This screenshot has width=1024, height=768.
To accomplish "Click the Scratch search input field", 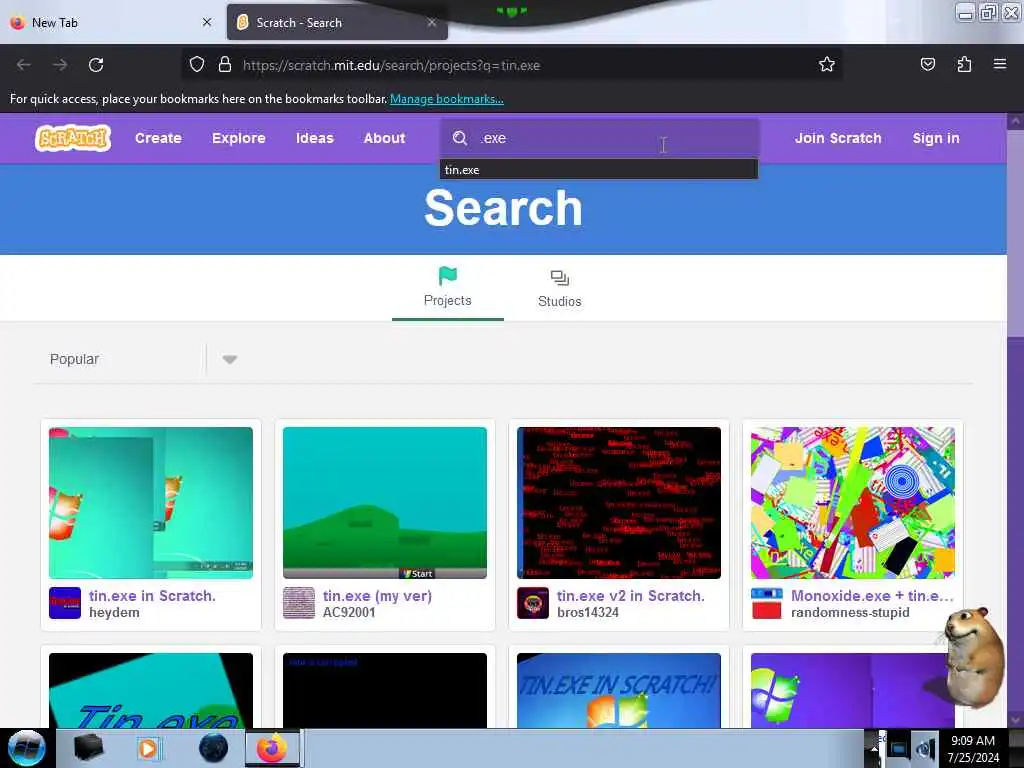I will [x=599, y=138].
